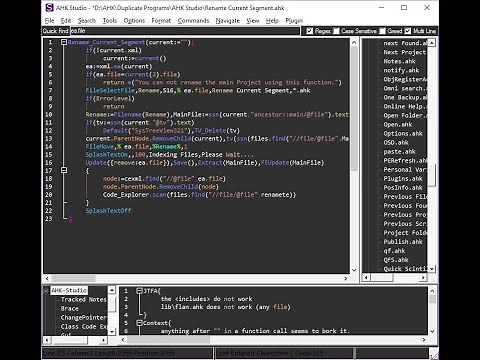
Task: Select Notes.ahk in file list
Action: 399,61
